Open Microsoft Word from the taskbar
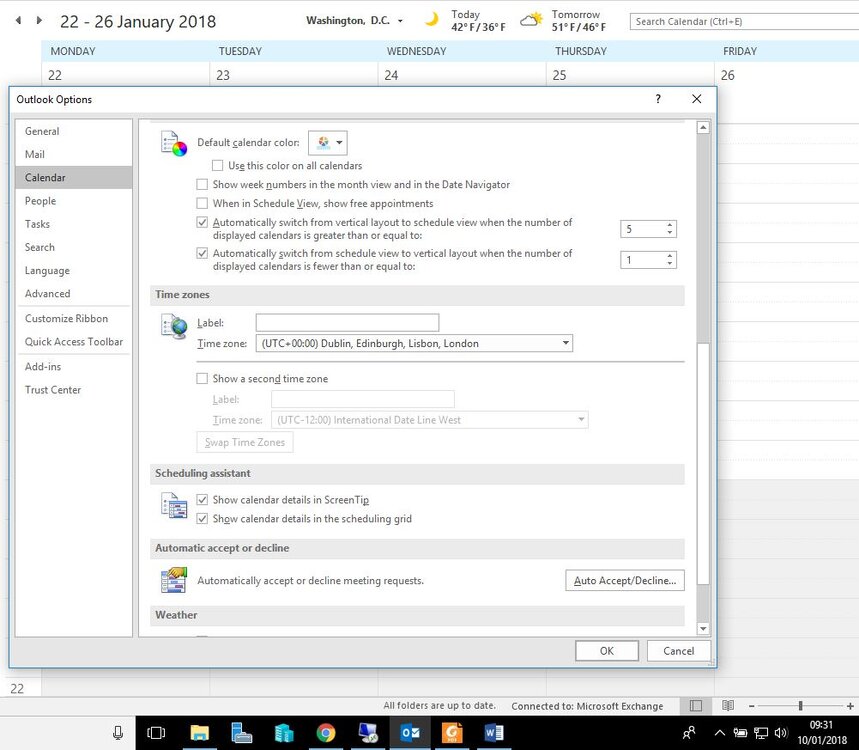The height and width of the screenshot is (750, 859). 494,733
